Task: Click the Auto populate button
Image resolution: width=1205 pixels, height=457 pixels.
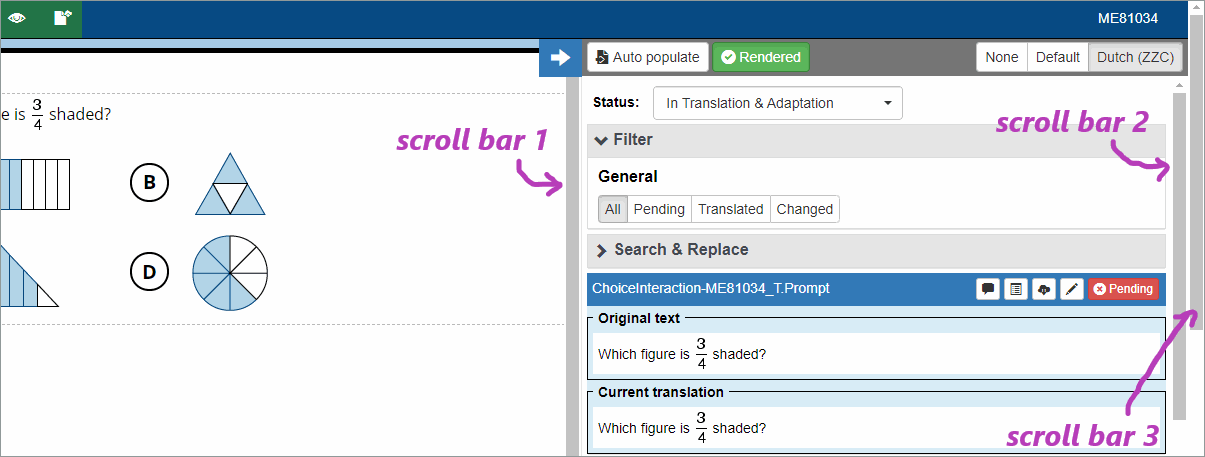Action: tap(648, 57)
